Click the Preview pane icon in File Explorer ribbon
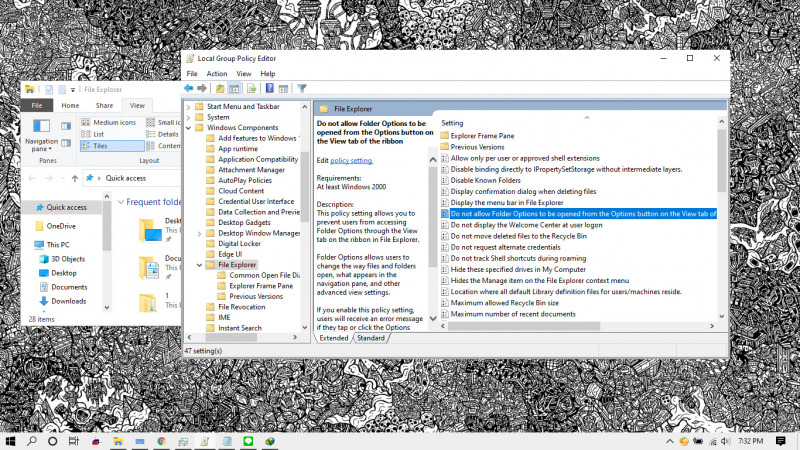This screenshot has height=450, width=800. 66,126
